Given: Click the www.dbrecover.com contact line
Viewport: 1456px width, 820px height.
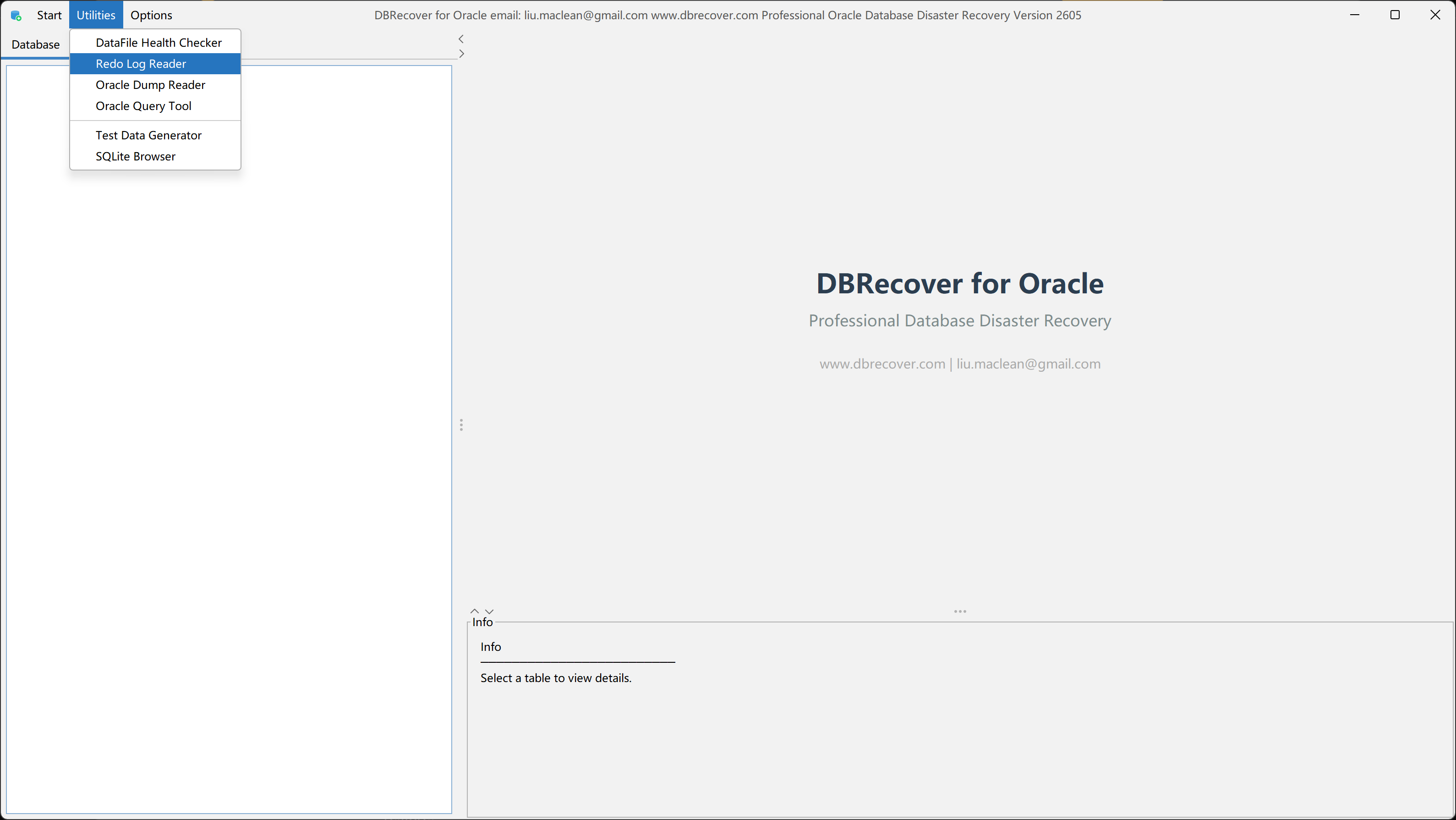Looking at the screenshot, I should pyautogui.click(x=960, y=363).
